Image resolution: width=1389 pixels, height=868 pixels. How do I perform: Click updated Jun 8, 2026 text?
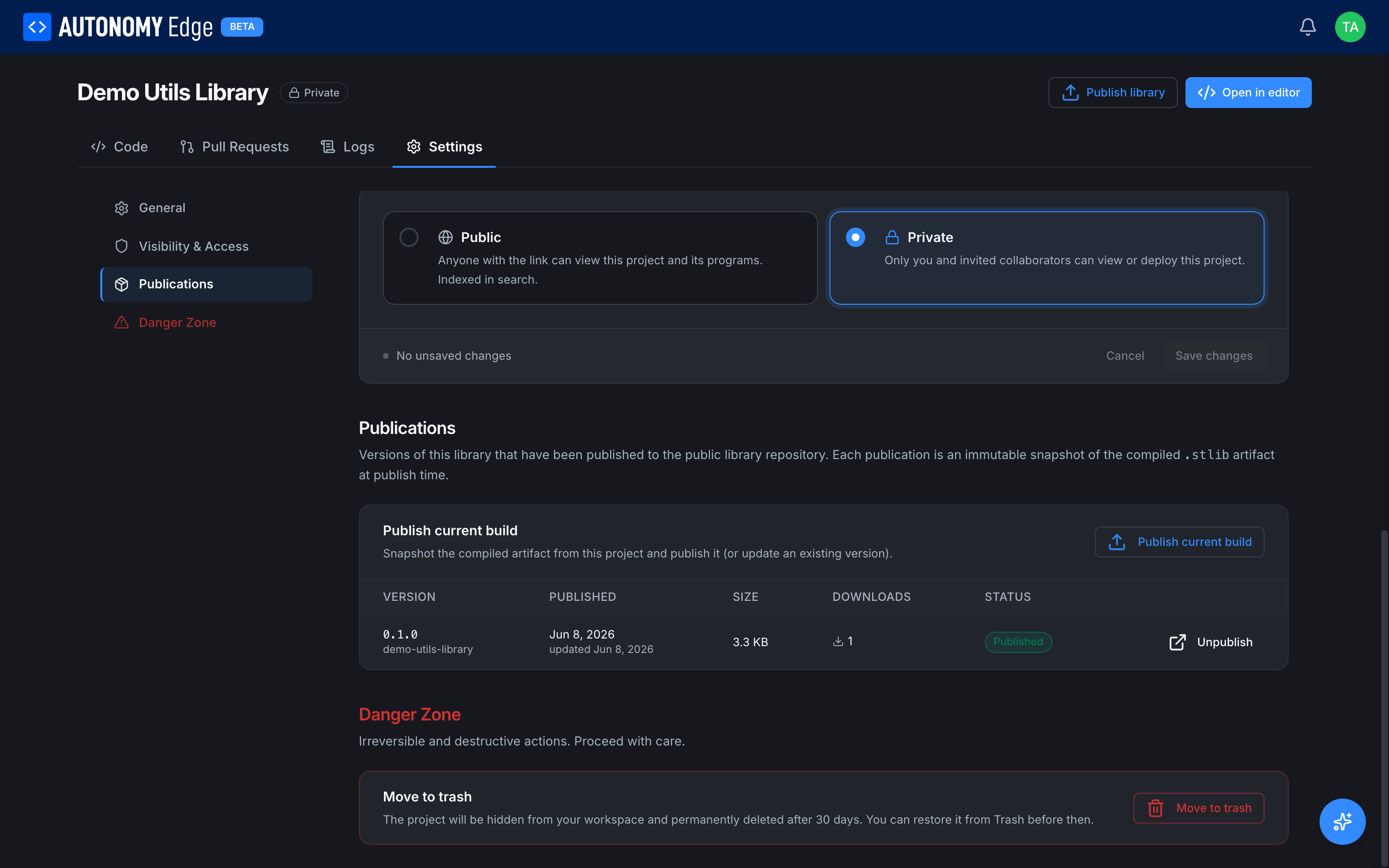[x=601, y=649]
